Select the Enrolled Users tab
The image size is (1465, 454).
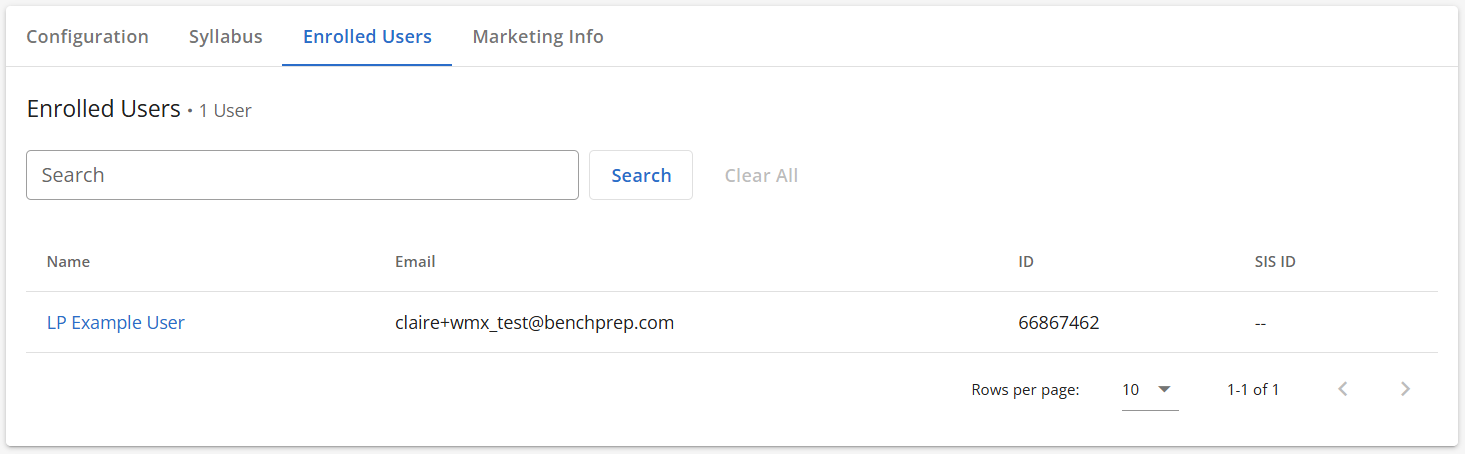pyautogui.click(x=367, y=37)
